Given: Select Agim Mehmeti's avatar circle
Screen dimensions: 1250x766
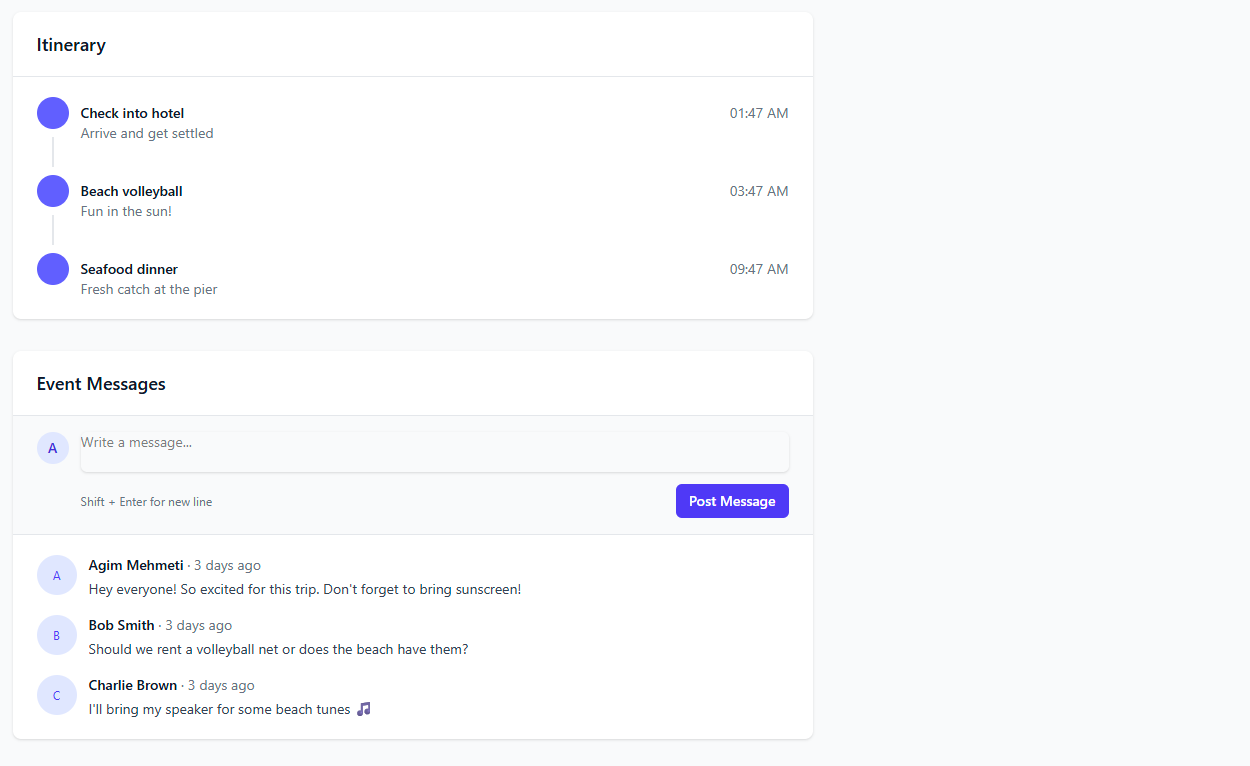Looking at the screenshot, I should point(56,574).
